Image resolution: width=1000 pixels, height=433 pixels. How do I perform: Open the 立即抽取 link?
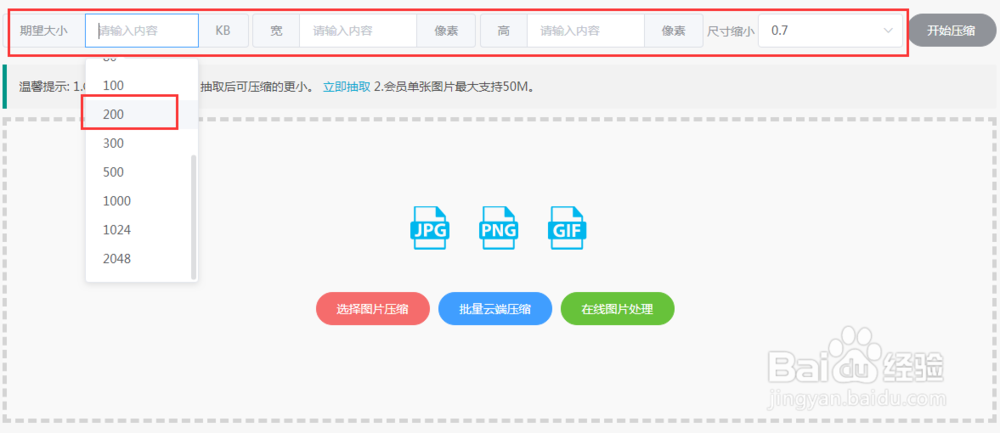point(346,87)
